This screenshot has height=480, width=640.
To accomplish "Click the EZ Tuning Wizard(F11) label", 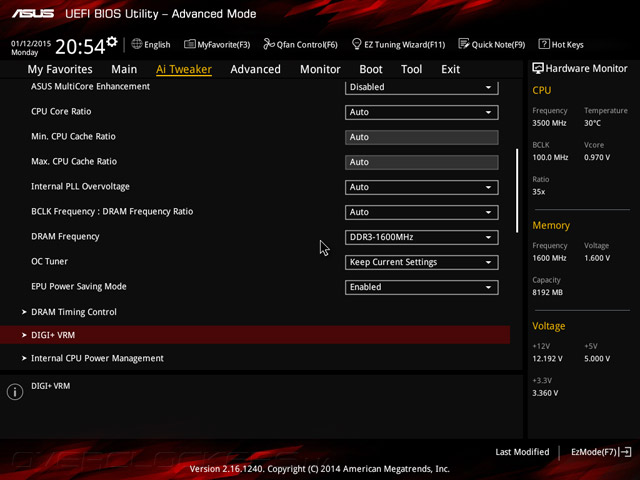I will point(404,44).
